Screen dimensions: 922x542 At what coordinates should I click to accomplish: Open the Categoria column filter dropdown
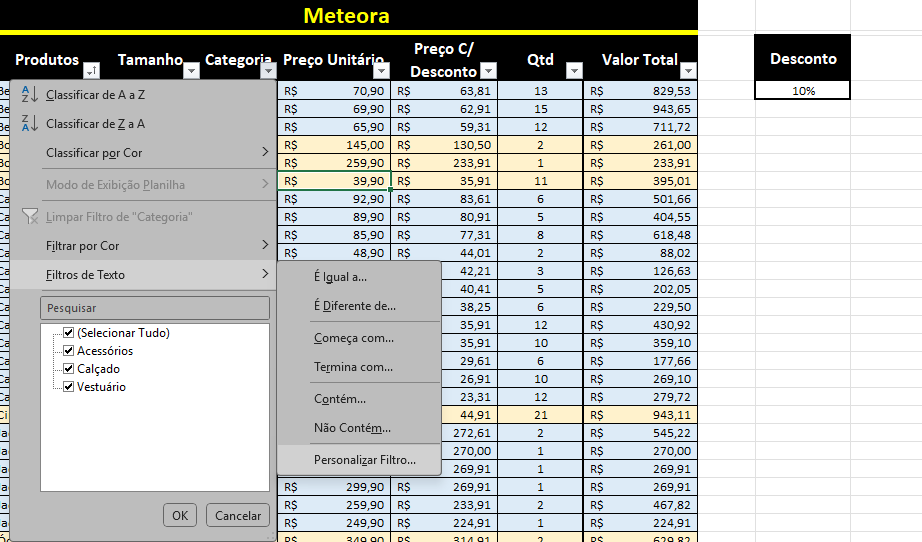point(268,71)
